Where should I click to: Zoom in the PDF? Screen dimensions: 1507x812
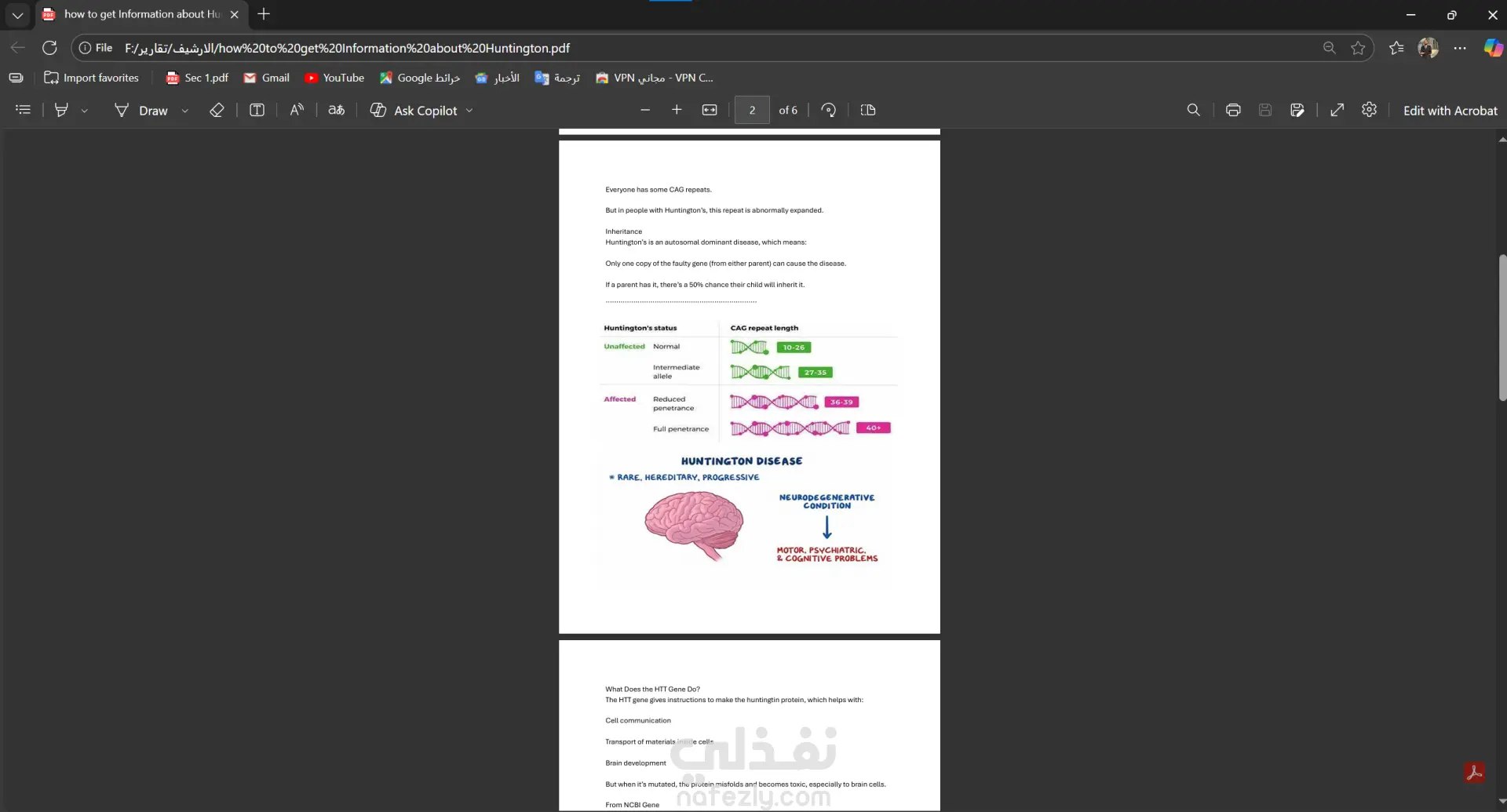677,111
